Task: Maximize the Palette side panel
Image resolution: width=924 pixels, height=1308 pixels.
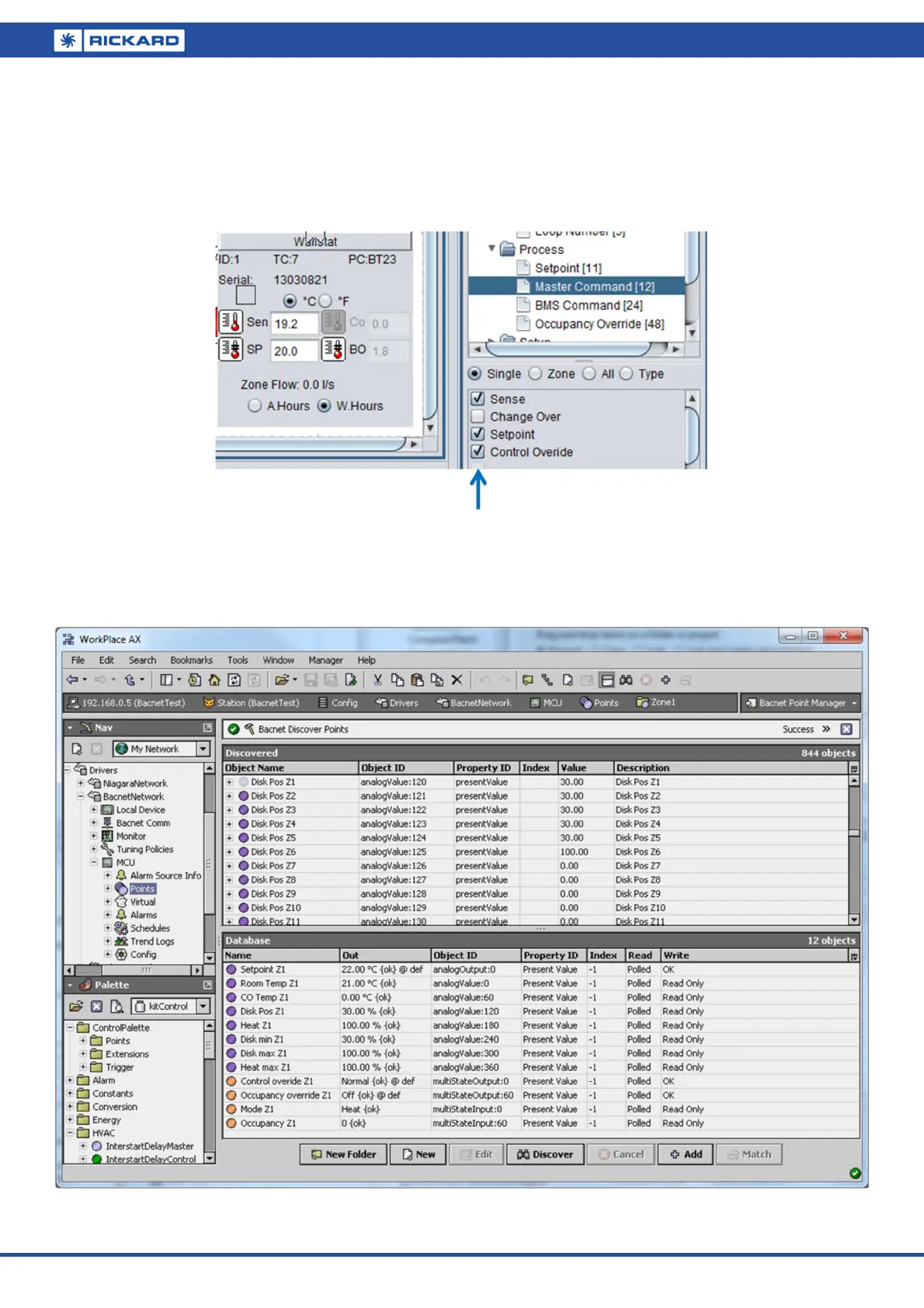Action: click(x=207, y=985)
